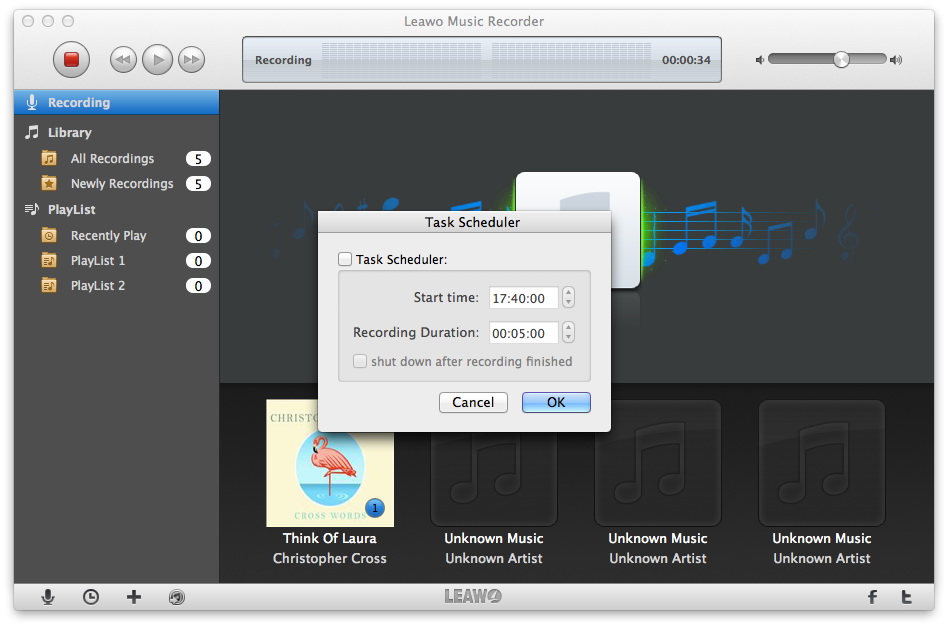
Task: Open task scheduler clock icon at bottom
Action: pyautogui.click(x=91, y=597)
